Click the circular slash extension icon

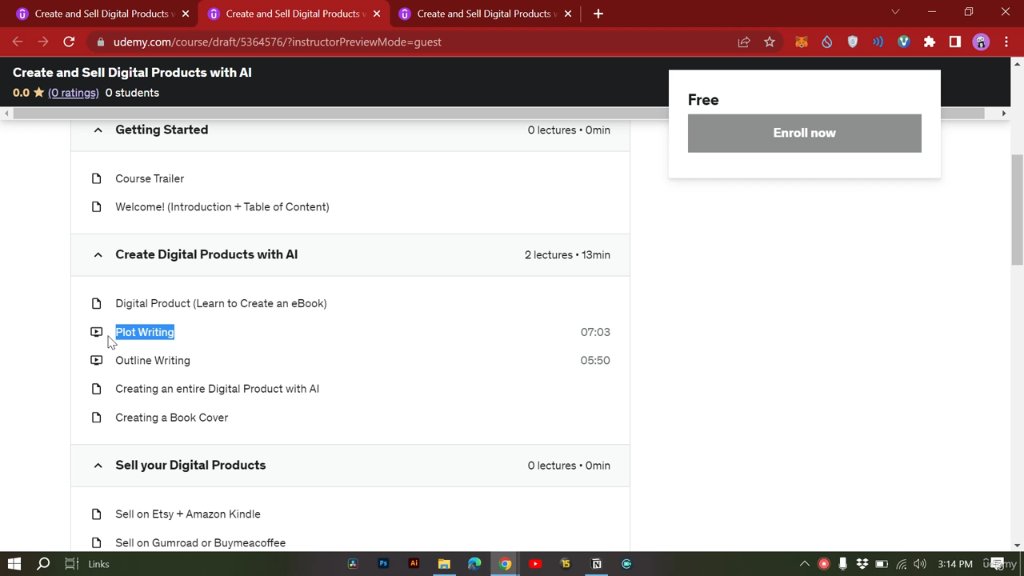tap(827, 42)
